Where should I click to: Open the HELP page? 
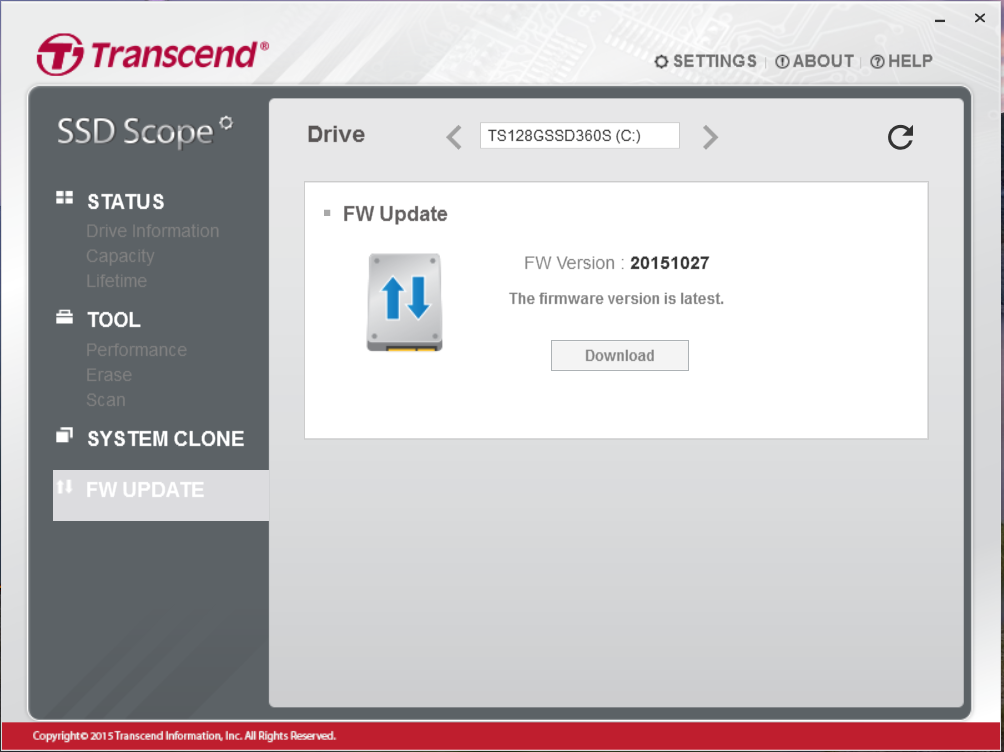(901, 62)
